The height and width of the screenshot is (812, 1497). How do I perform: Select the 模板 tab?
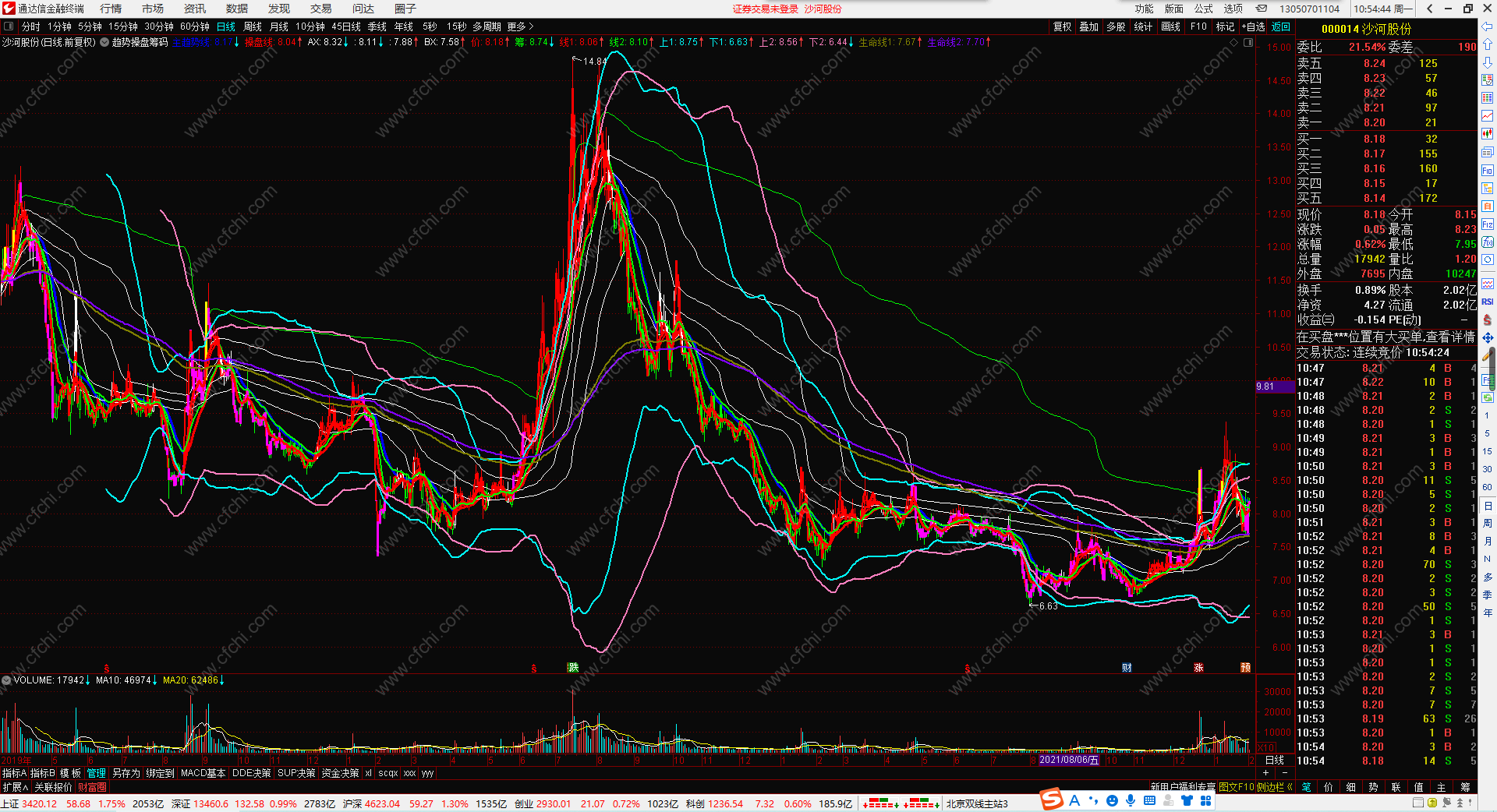tap(70, 773)
